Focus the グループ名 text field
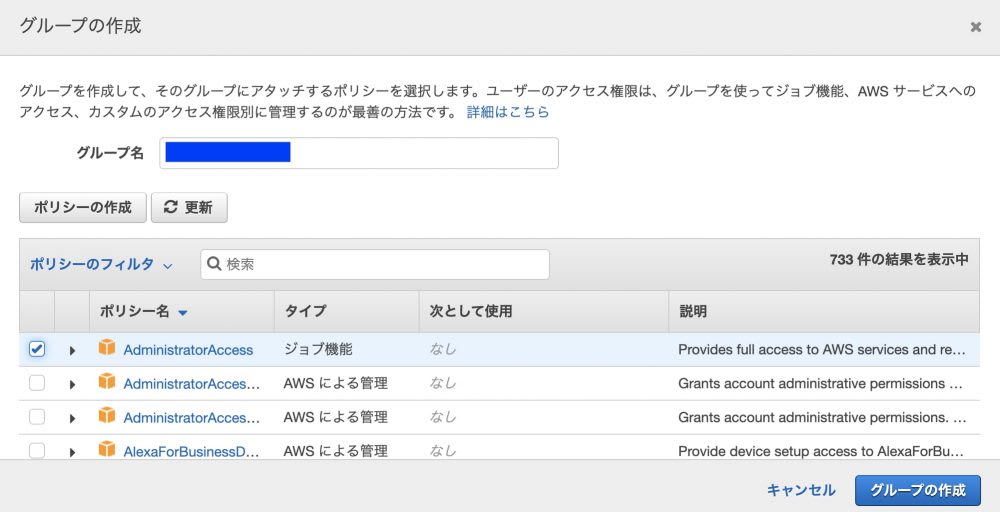The height and width of the screenshot is (512, 1000). [359, 153]
